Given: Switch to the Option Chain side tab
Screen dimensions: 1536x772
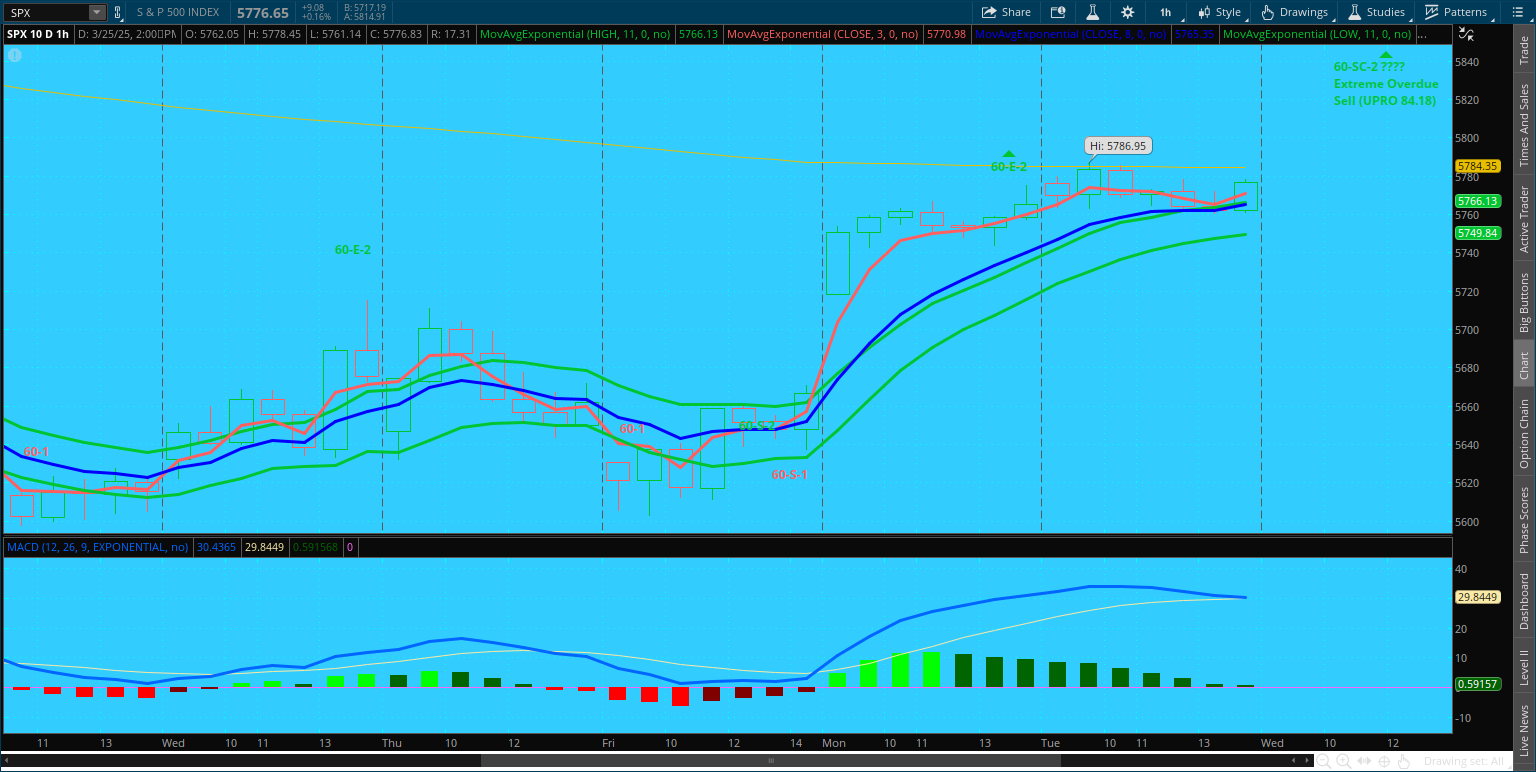Looking at the screenshot, I should click(1524, 434).
